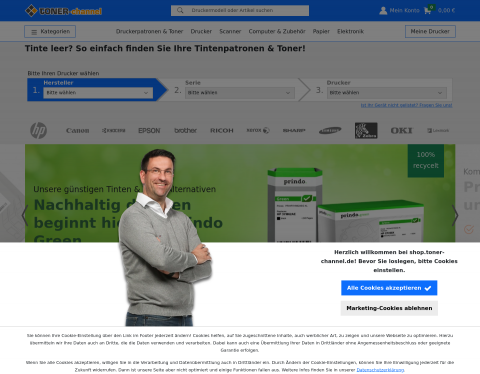Viewport: 480px width, 374px height.
Task: Click Marketing-Cookies ablehnen button
Action: [389, 308]
